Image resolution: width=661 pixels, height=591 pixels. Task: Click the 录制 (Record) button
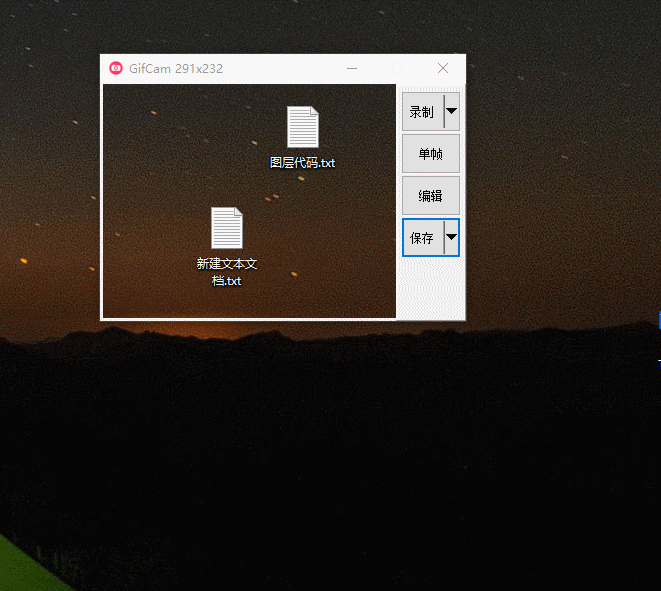tap(422, 112)
